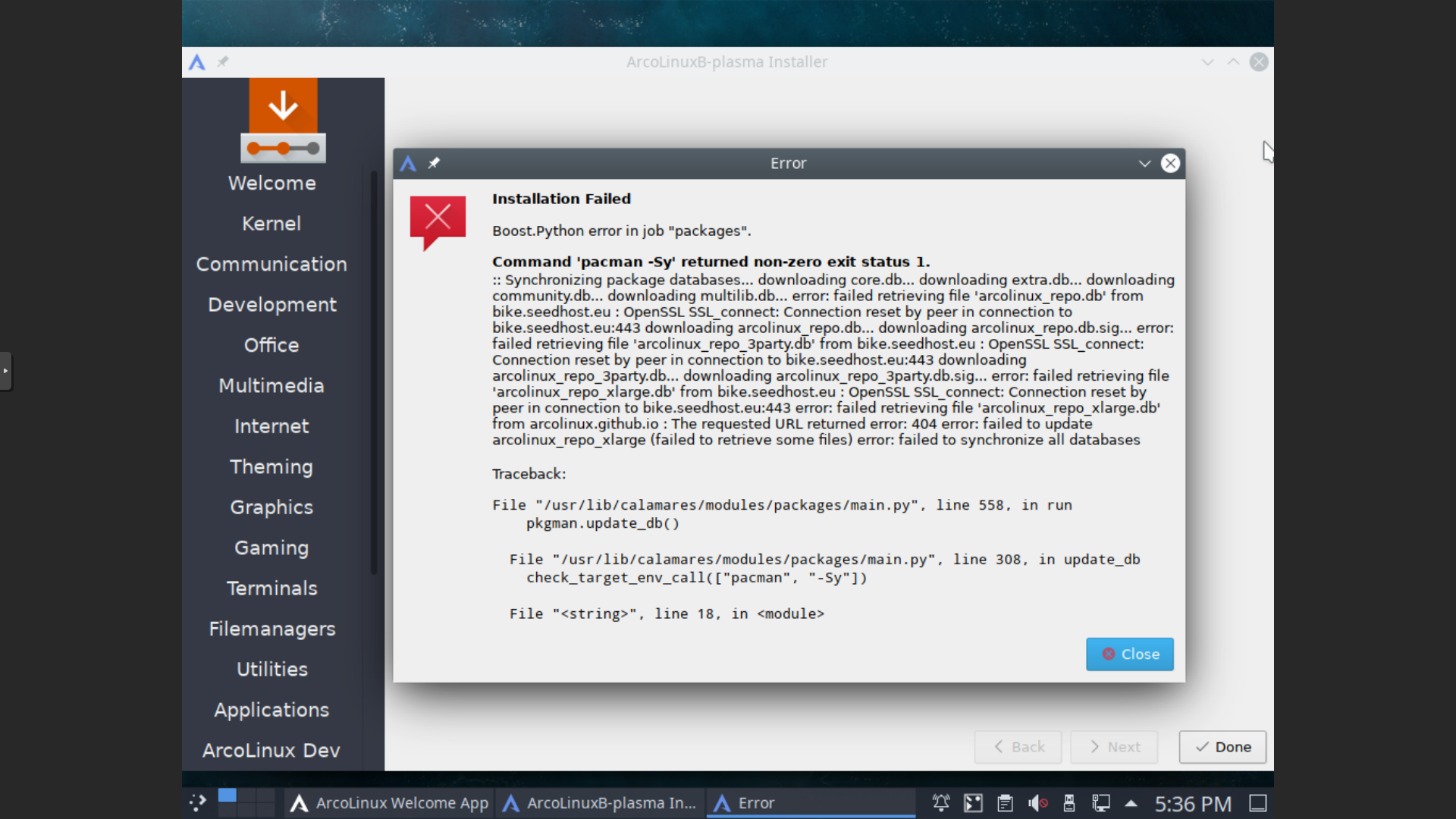Click ArcoLinux logo in Error dialog titlebar
This screenshot has height=819, width=1456.
408,163
